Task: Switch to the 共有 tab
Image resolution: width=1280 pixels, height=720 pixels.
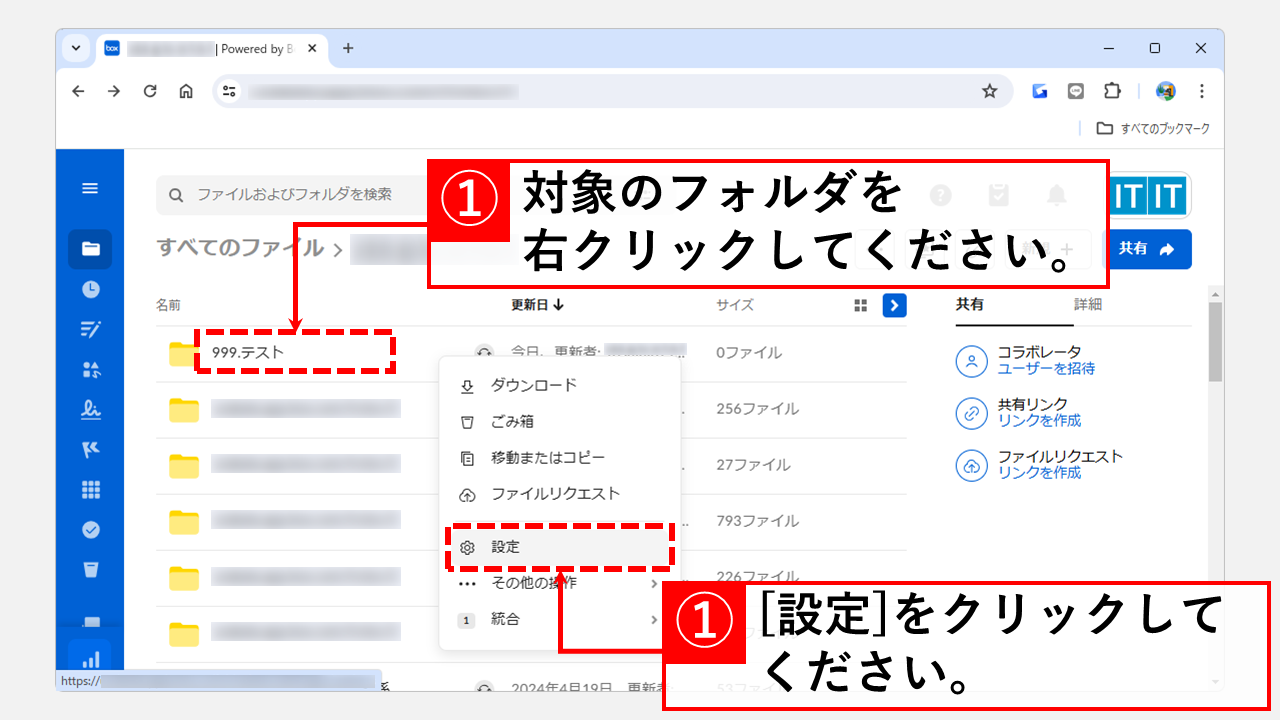Action: tap(969, 304)
